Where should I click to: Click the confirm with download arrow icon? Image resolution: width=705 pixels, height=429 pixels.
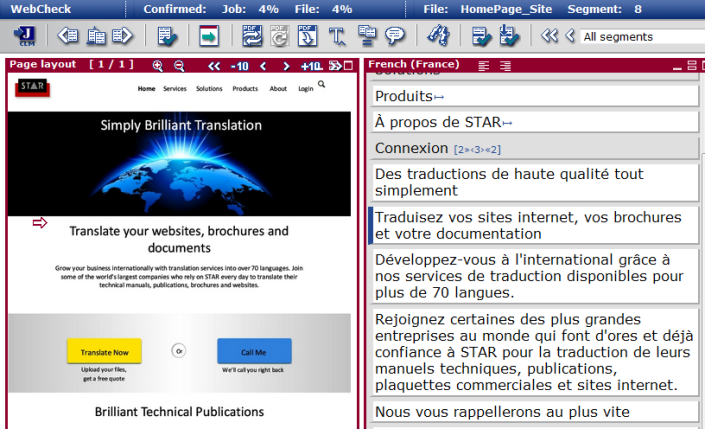[509, 36]
